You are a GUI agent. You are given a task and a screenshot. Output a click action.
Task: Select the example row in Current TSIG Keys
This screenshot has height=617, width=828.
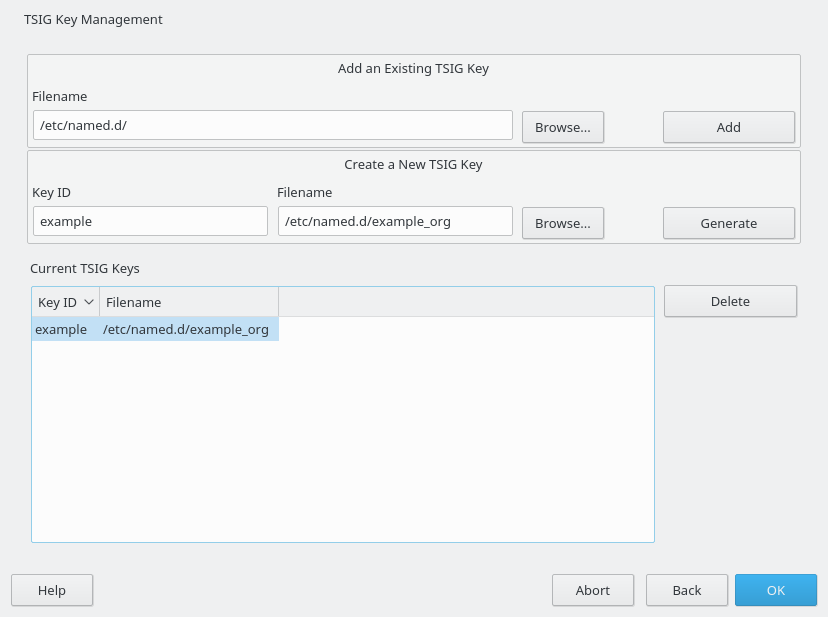155,329
